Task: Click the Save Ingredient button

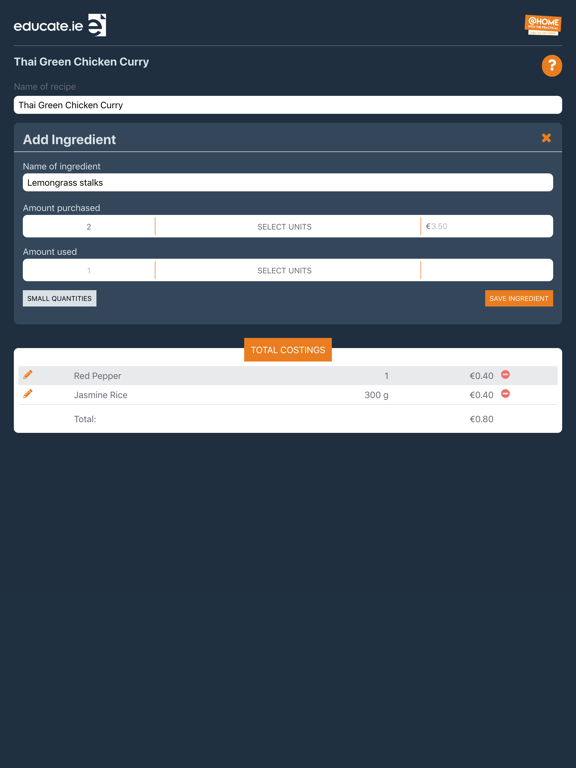Action: pyautogui.click(x=519, y=298)
